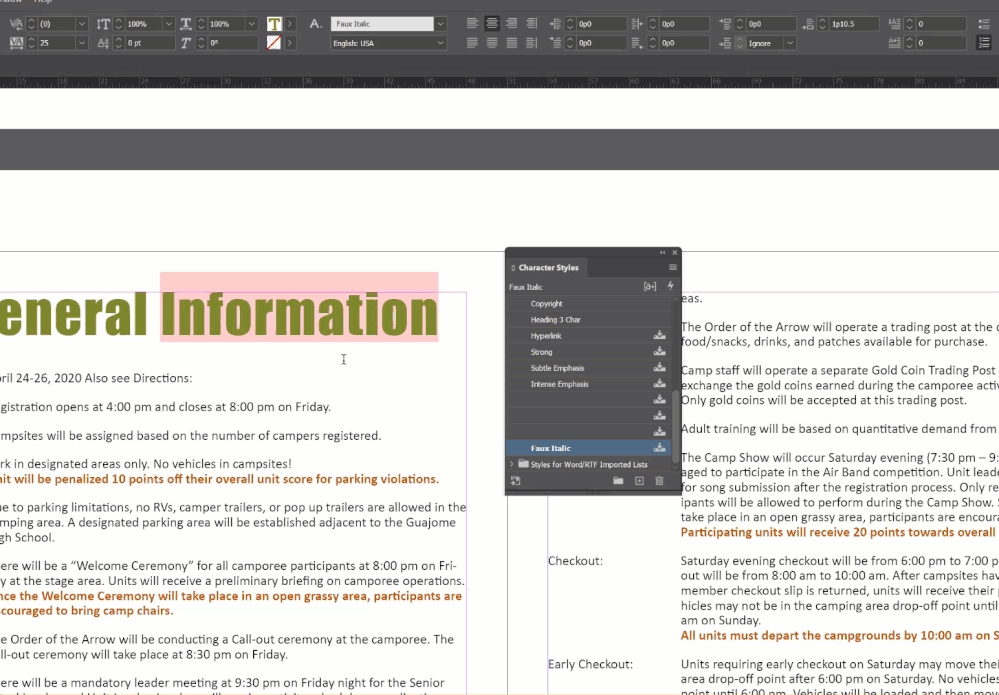Click the baseline shift icon
Screen dimensions: 999x695
click(103, 43)
